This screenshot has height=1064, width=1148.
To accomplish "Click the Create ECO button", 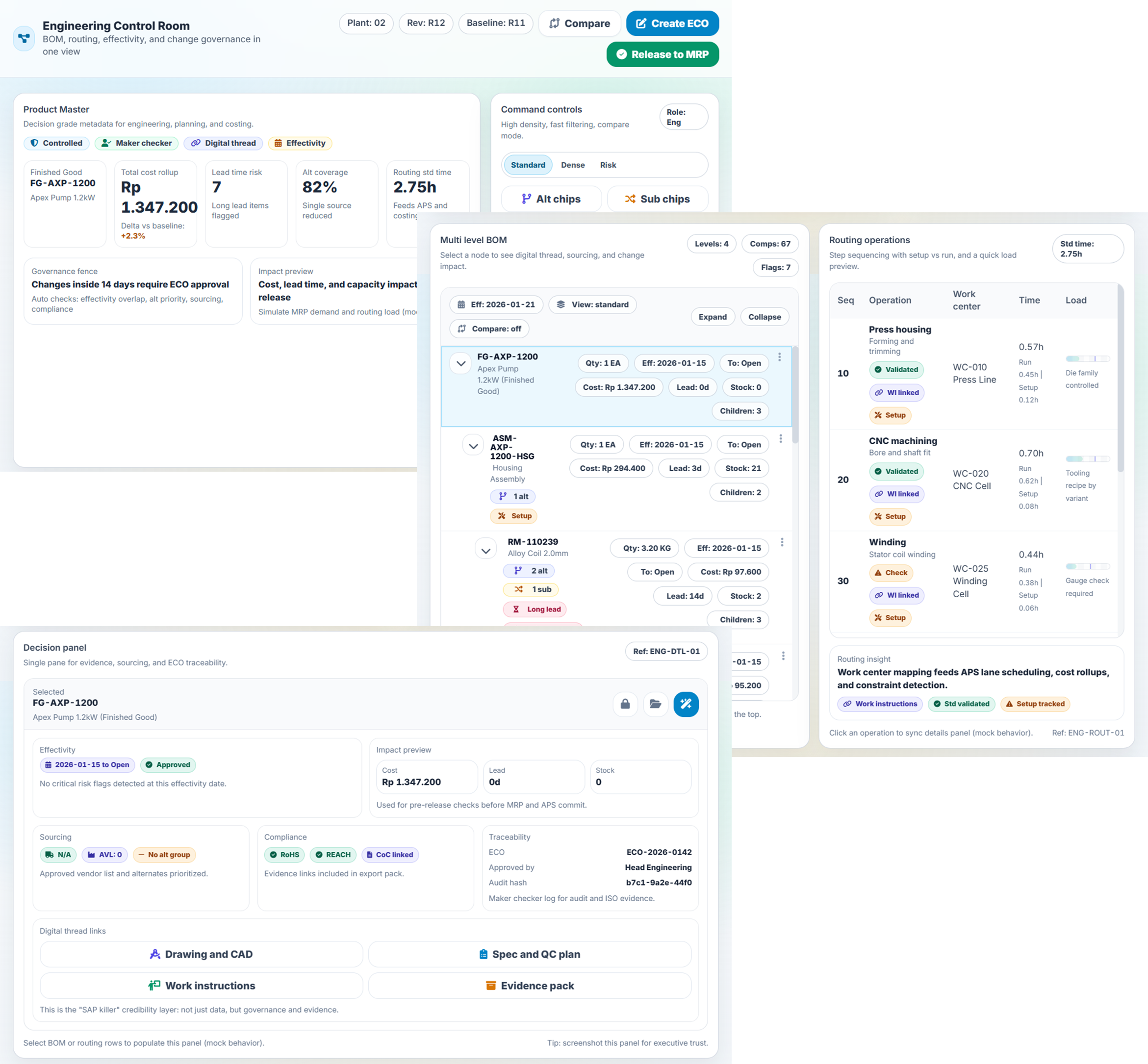I will pyautogui.click(x=672, y=24).
